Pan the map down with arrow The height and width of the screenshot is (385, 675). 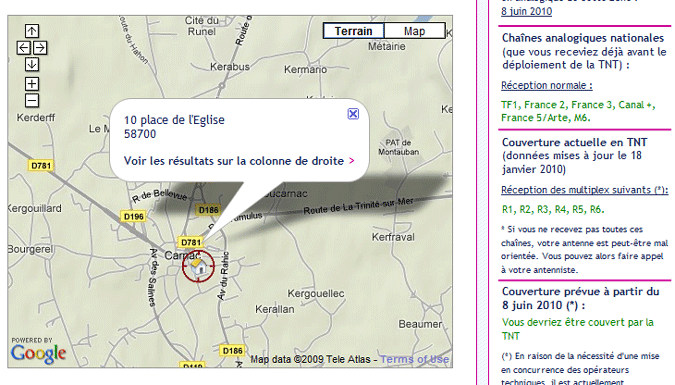click(31, 65)
